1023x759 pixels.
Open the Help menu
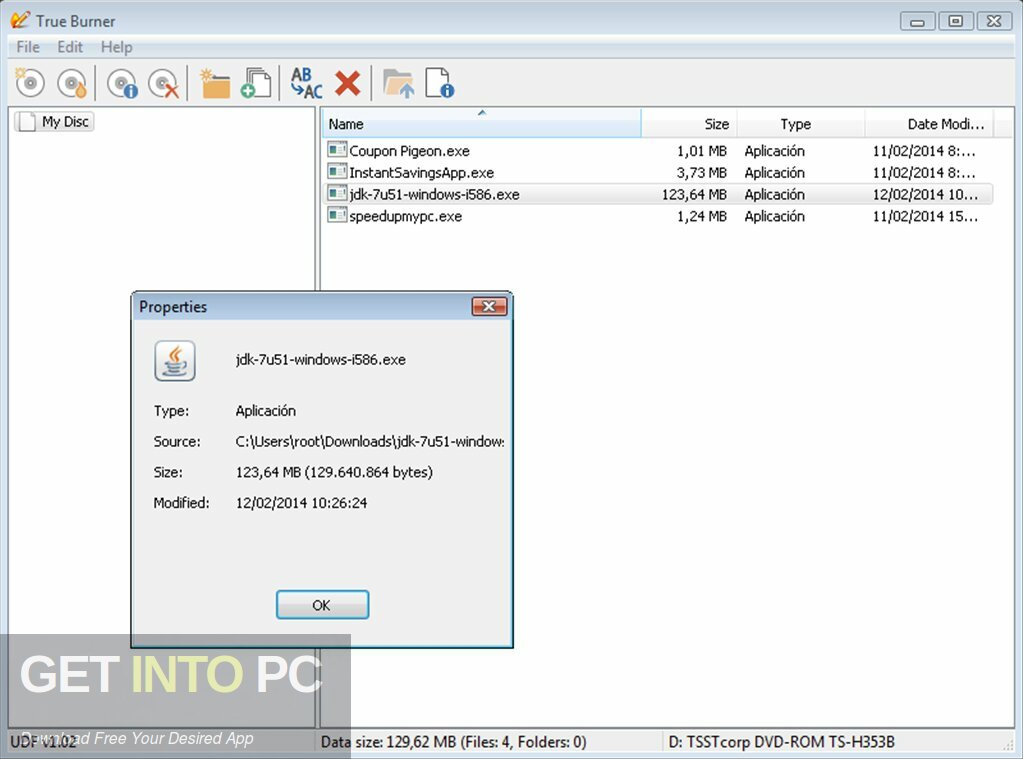click(x=117, y=47)
